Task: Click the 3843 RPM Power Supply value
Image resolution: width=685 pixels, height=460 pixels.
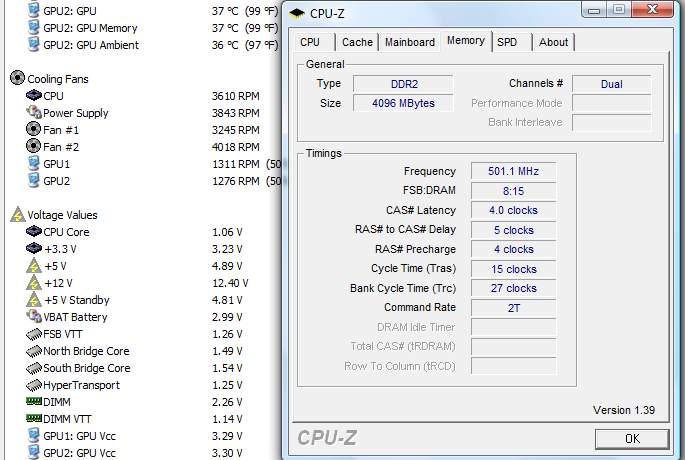Action: pos(236,113)
